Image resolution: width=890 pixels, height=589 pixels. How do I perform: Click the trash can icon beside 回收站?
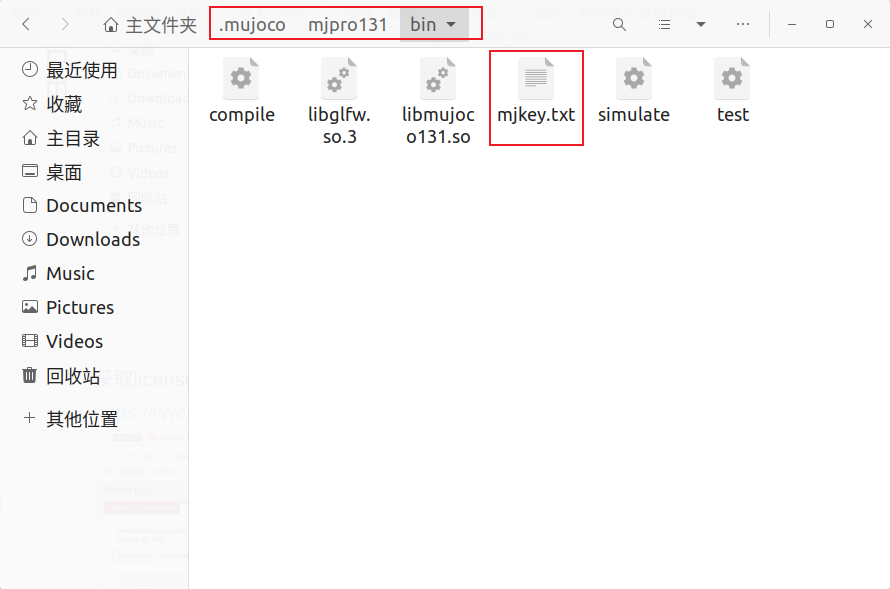coord(30,375)
